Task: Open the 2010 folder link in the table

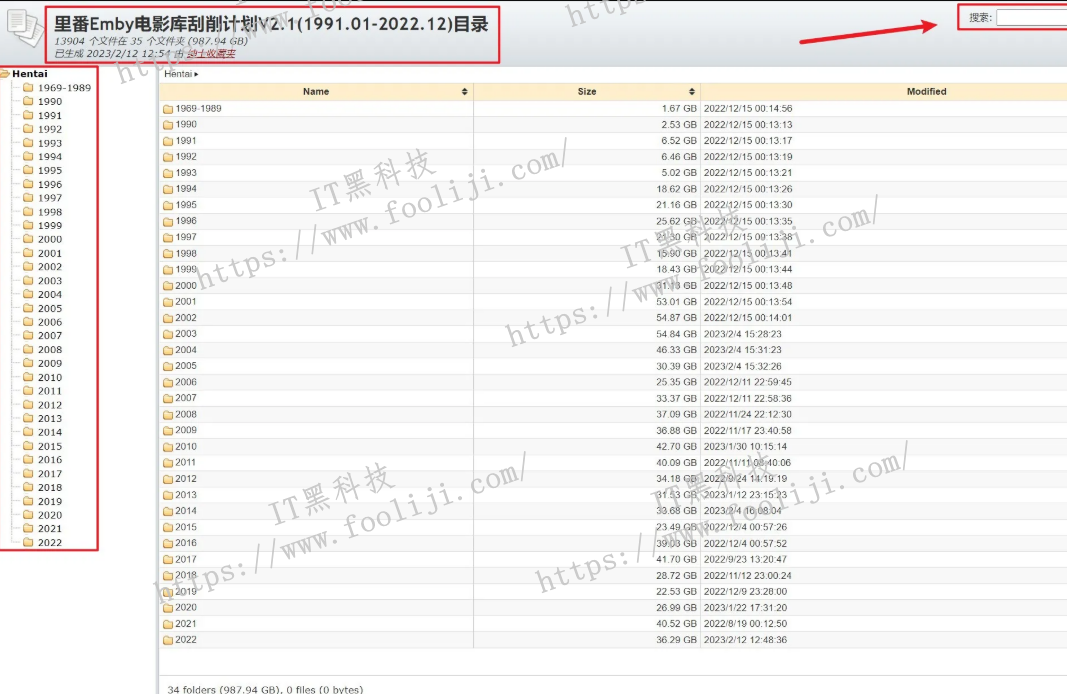Action: (186, 446)
